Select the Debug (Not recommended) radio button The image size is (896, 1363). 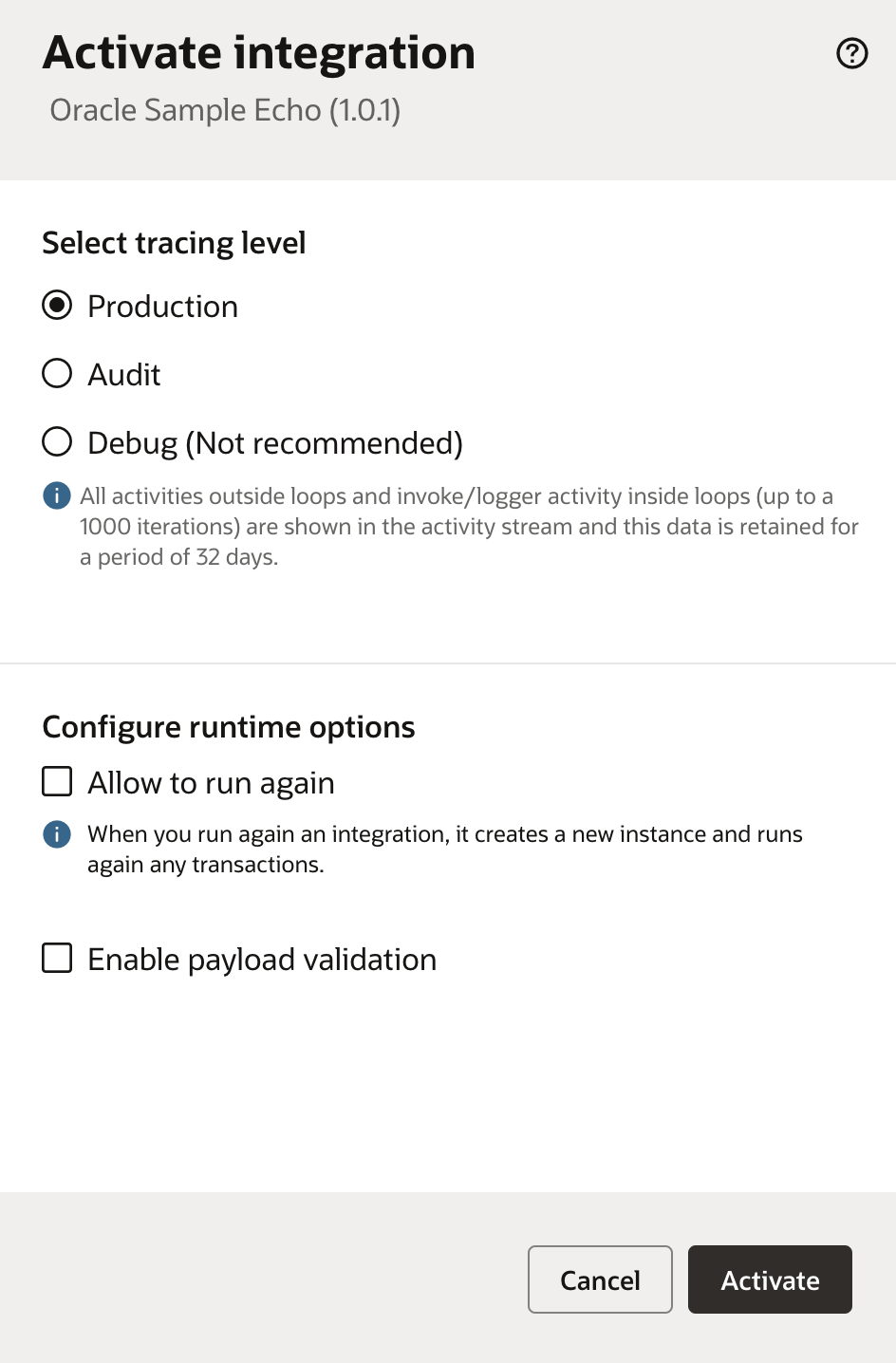coord(57,441)
